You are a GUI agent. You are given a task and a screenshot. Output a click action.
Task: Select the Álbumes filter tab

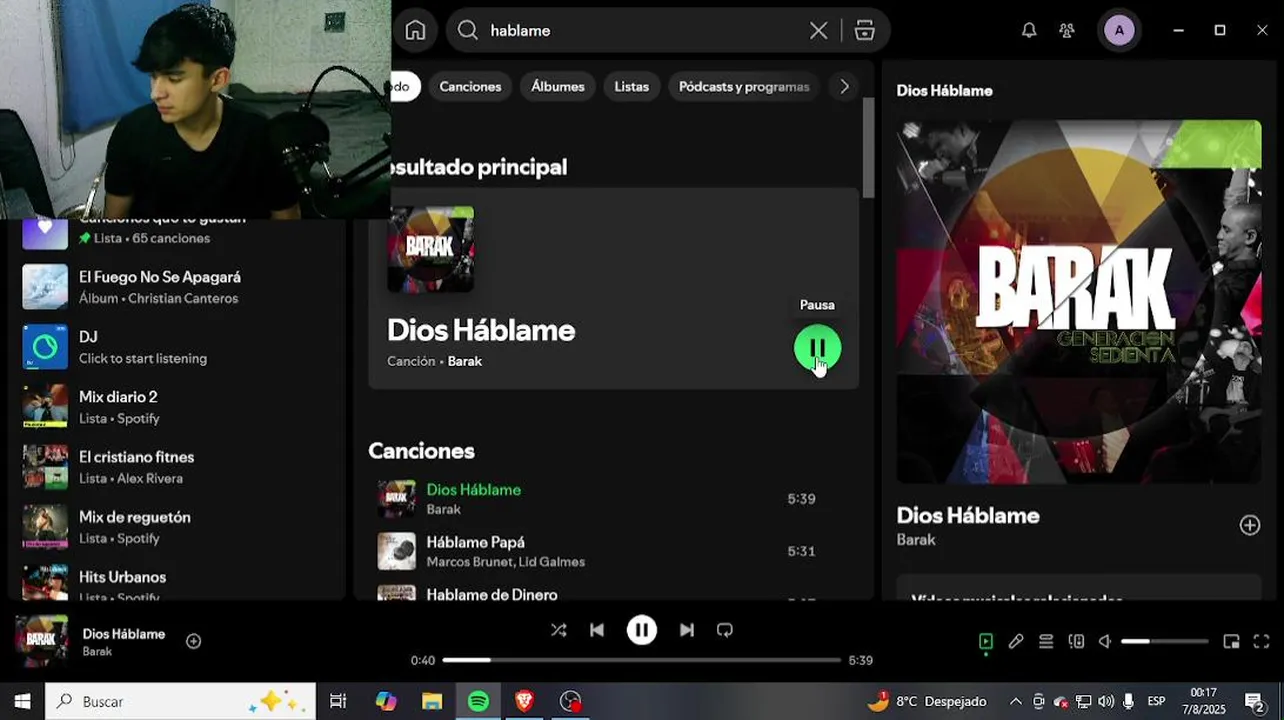coord(558,86)
